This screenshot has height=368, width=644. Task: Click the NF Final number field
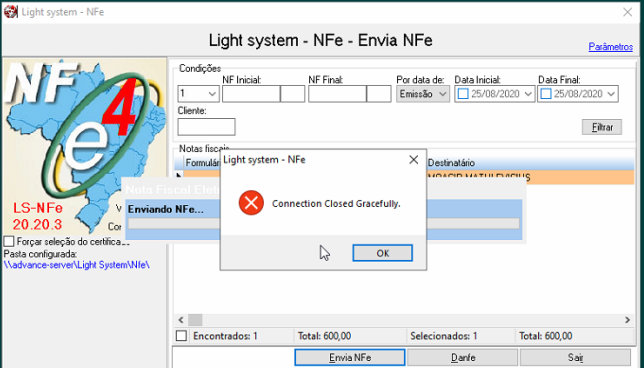337,94
